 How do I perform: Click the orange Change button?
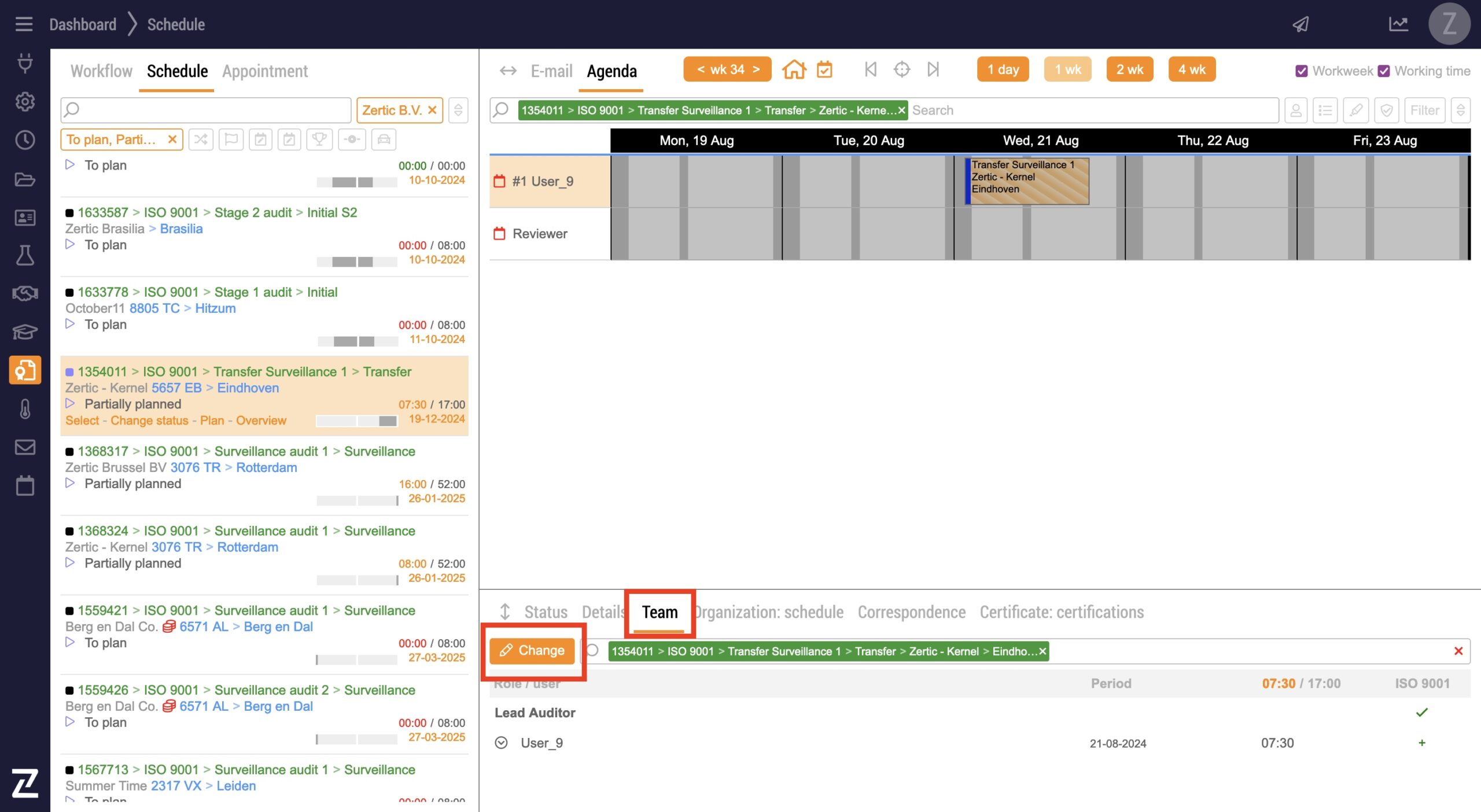click(532, 651)
